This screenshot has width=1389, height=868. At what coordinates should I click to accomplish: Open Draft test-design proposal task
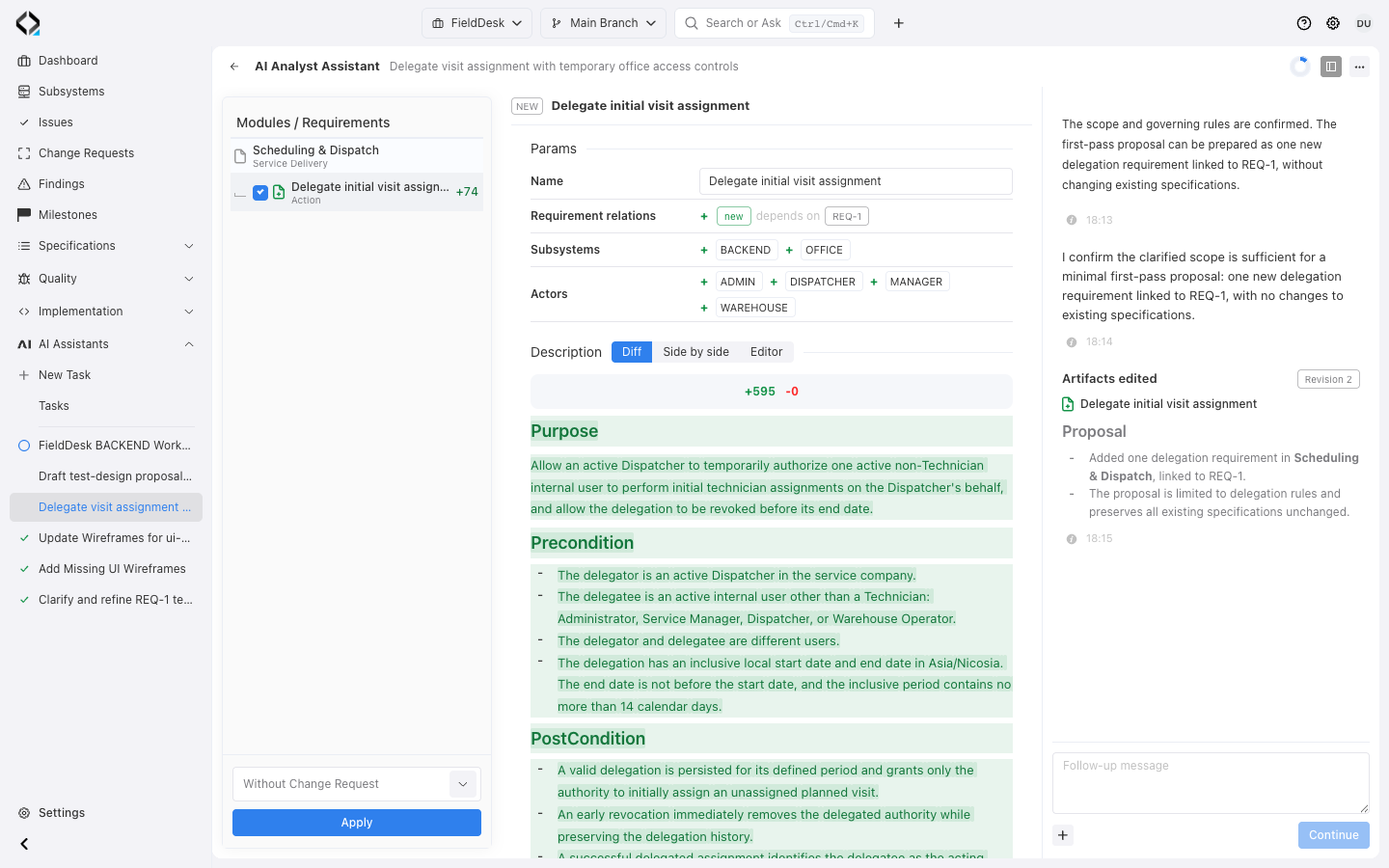pos(106,476)
